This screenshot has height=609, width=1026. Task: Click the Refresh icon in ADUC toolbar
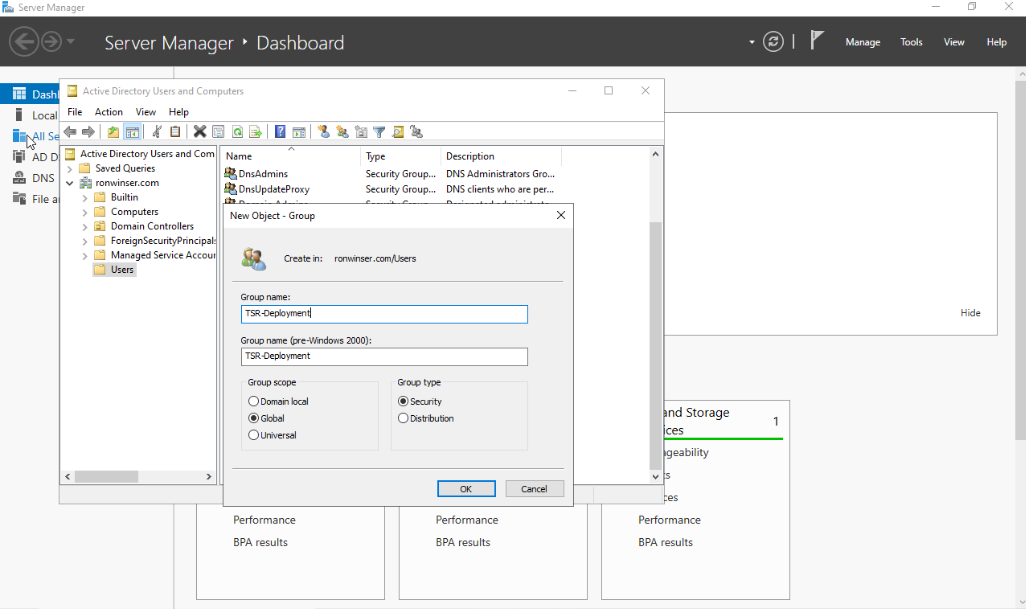[x=237, y=132]
